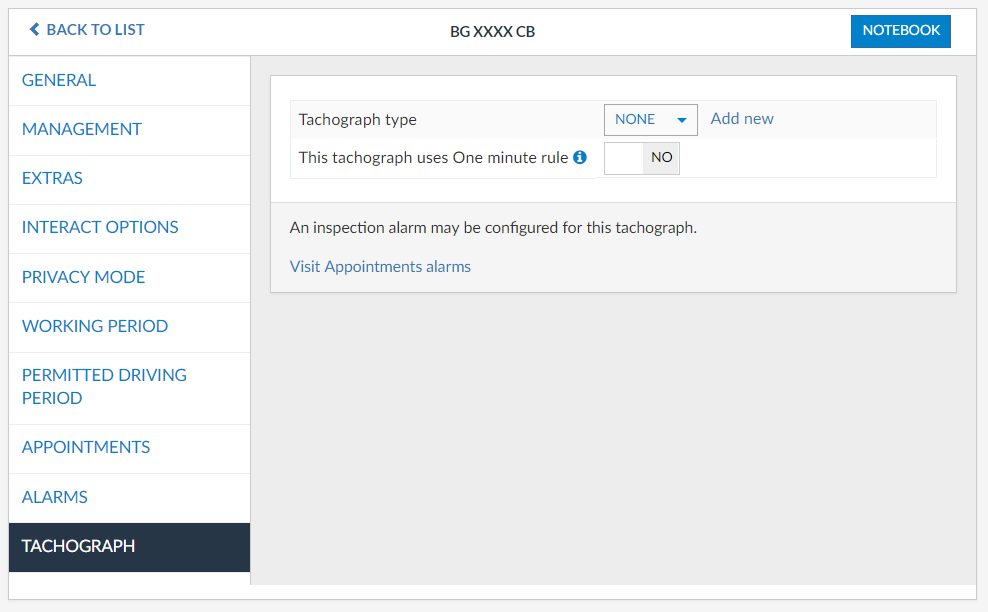Open the GENERAL settings section
Screen dimensions: 988x612
(59, 80)
